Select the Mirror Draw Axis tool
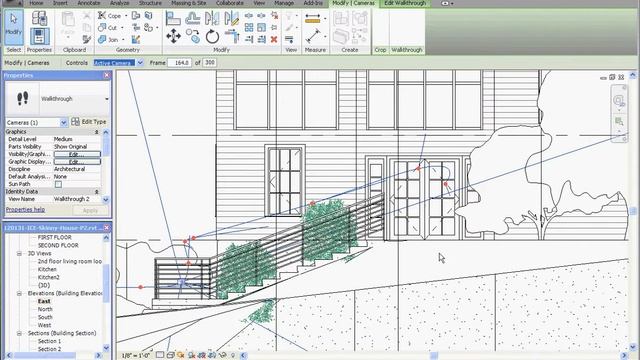 pos(231,18)
